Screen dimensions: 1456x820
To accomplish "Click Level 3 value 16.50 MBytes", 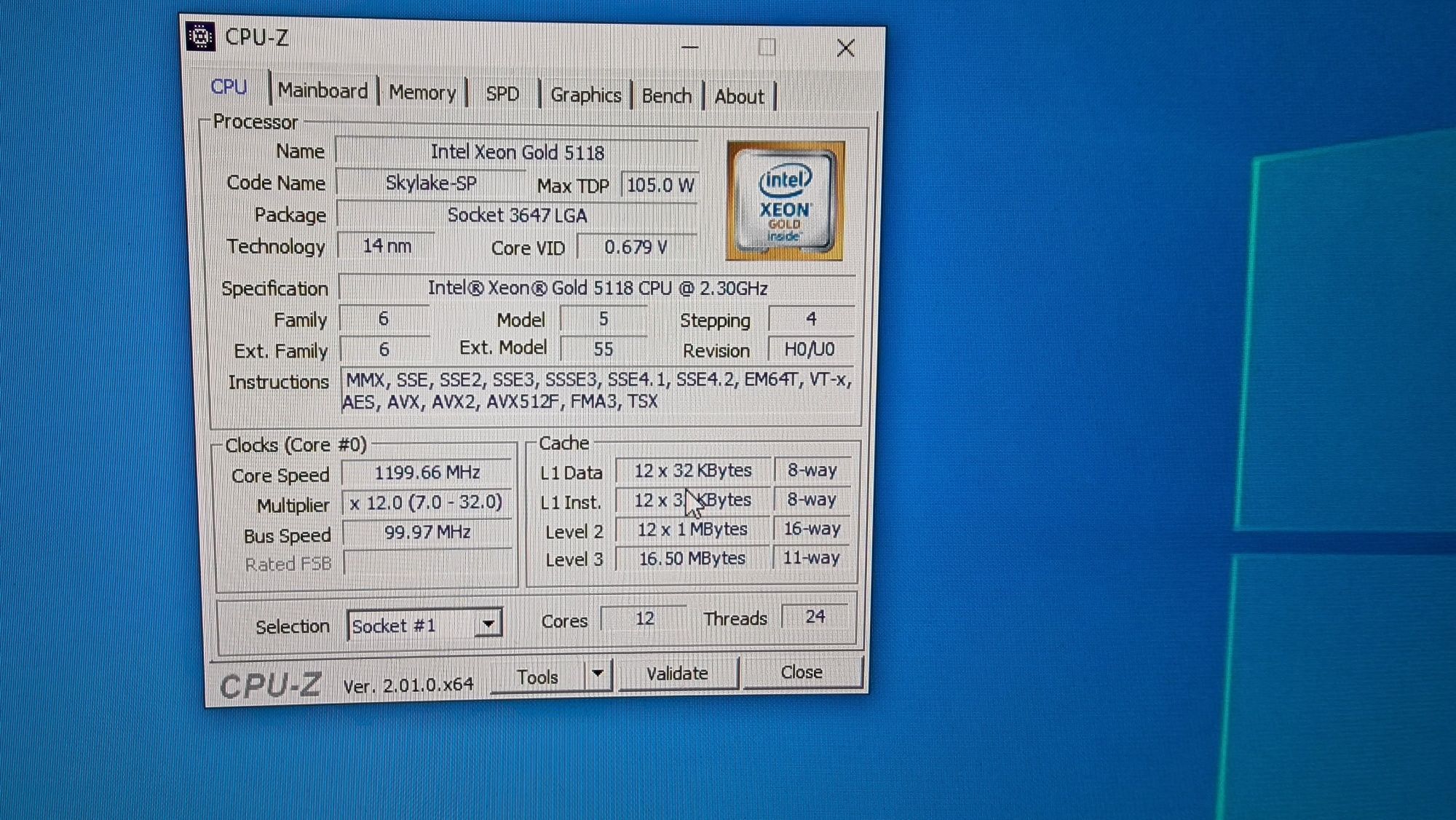I will [692, 559].
